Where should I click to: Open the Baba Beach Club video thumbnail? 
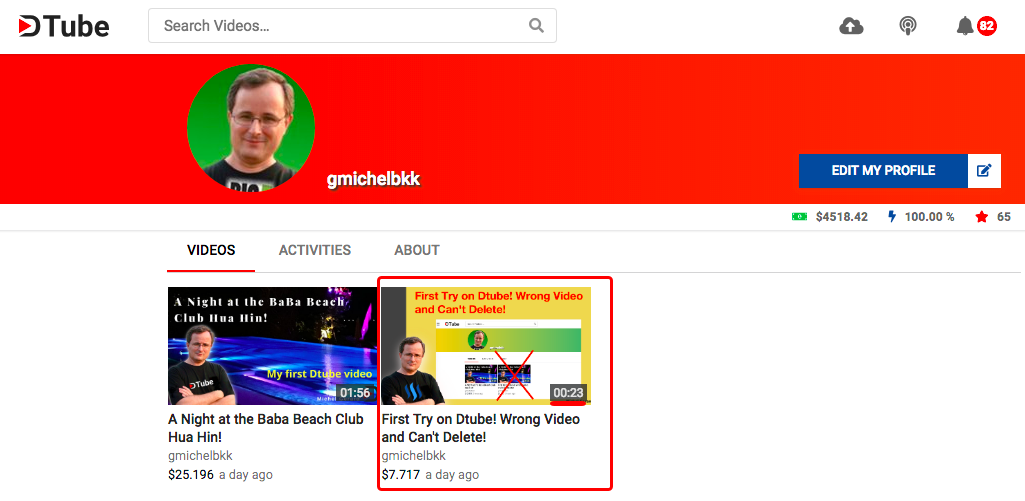coord(273,345)
